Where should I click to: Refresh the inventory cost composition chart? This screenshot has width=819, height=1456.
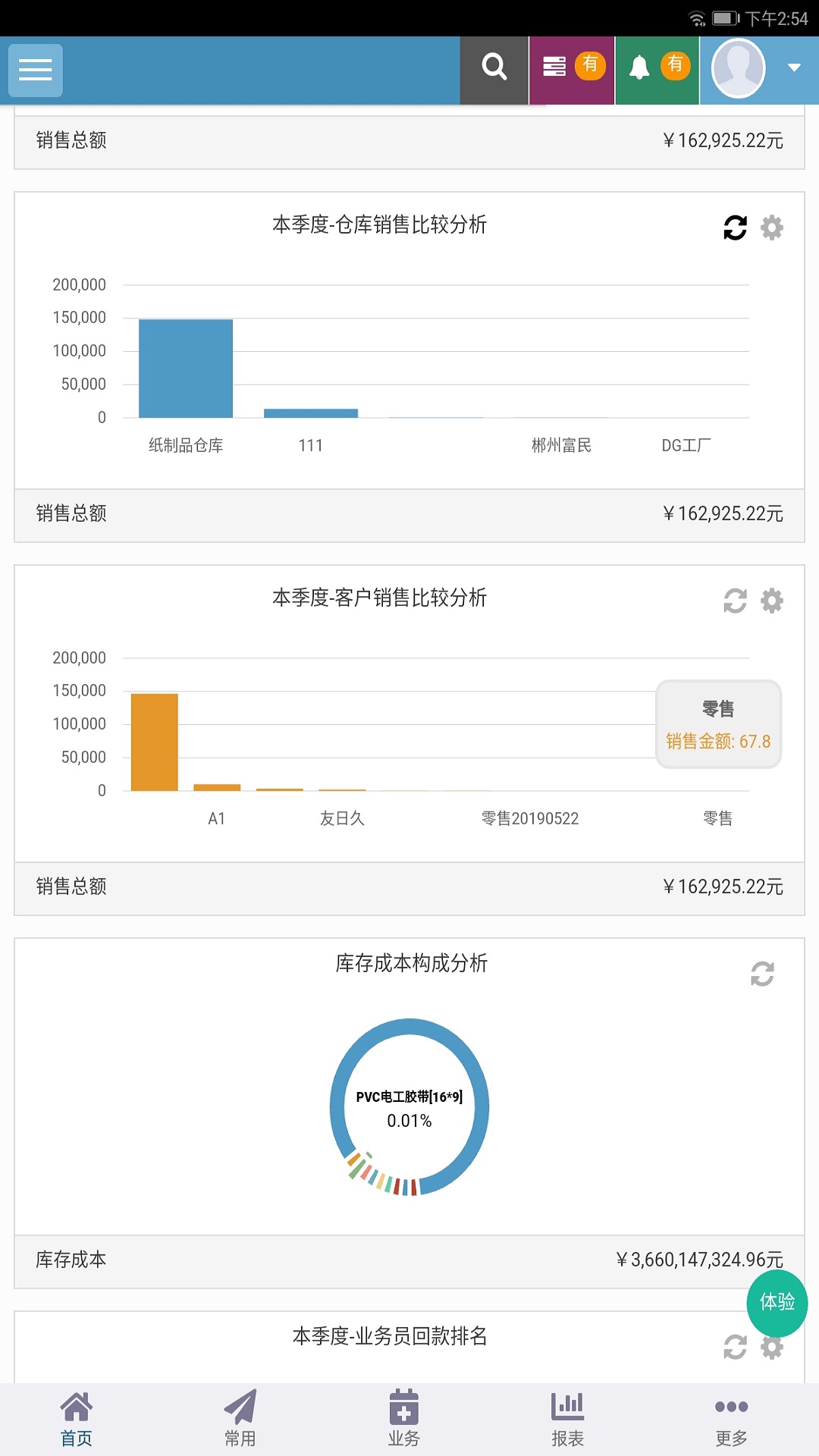click(x=762, y=974)
